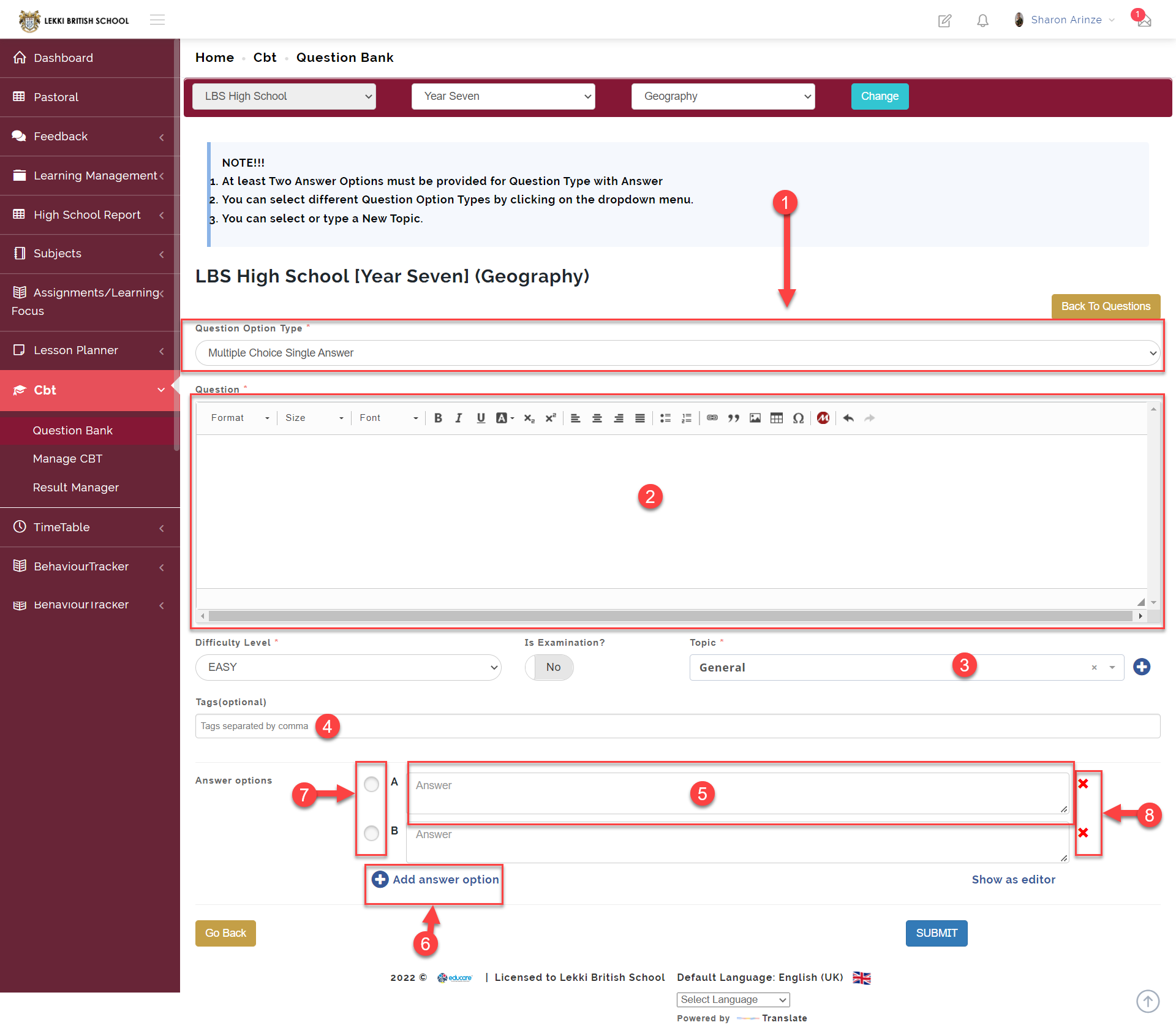The image size is (1176, 1025).
Task: Open the Geography subject dropdown
Action: (x=723, y=96)
